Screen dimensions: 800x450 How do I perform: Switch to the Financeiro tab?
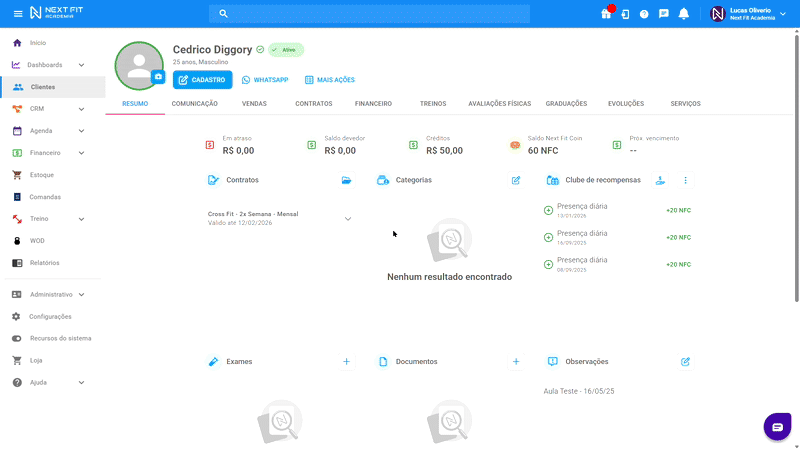373,104
